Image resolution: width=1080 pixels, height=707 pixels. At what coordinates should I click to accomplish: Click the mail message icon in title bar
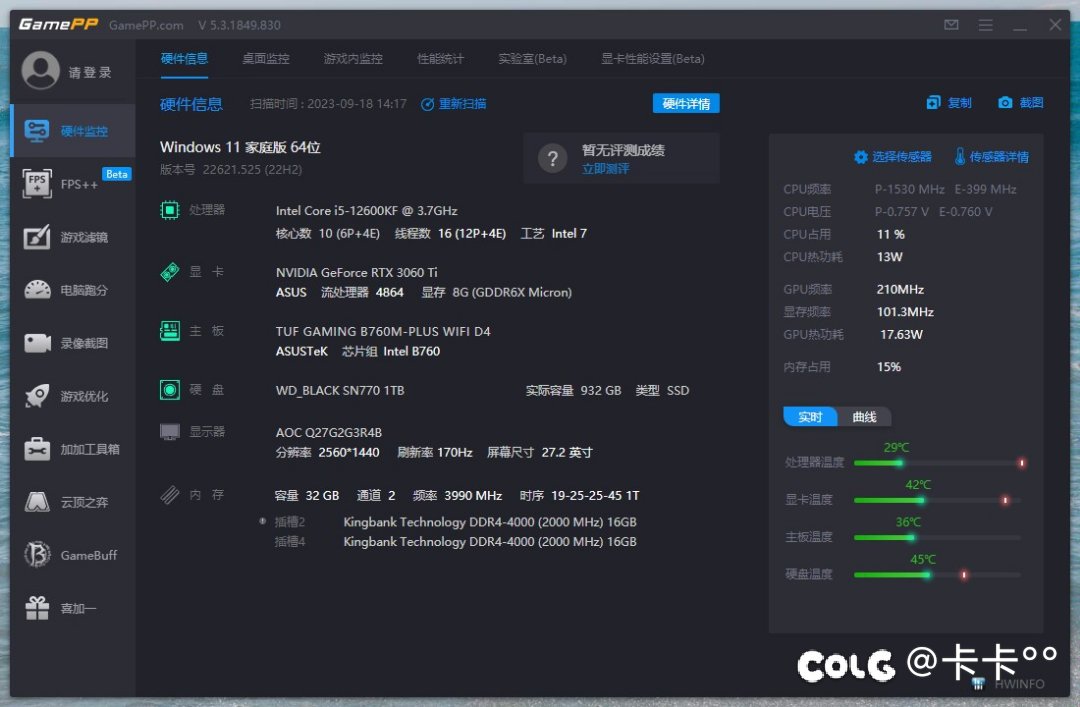951,25
